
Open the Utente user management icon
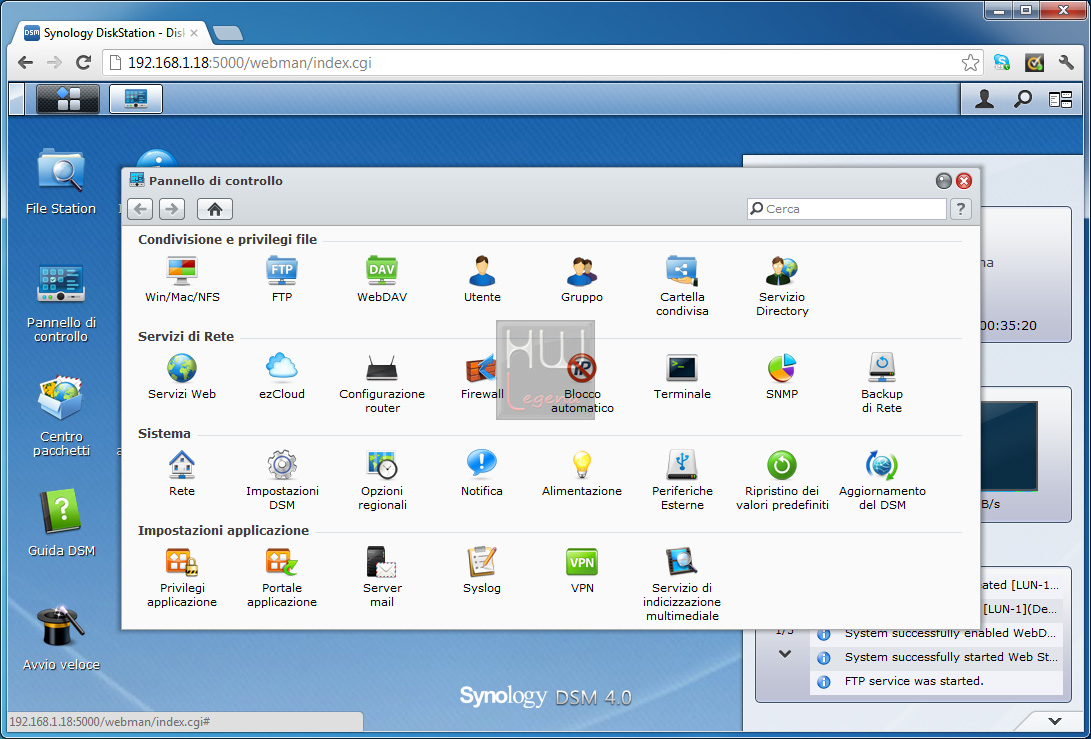pos(482,278)
